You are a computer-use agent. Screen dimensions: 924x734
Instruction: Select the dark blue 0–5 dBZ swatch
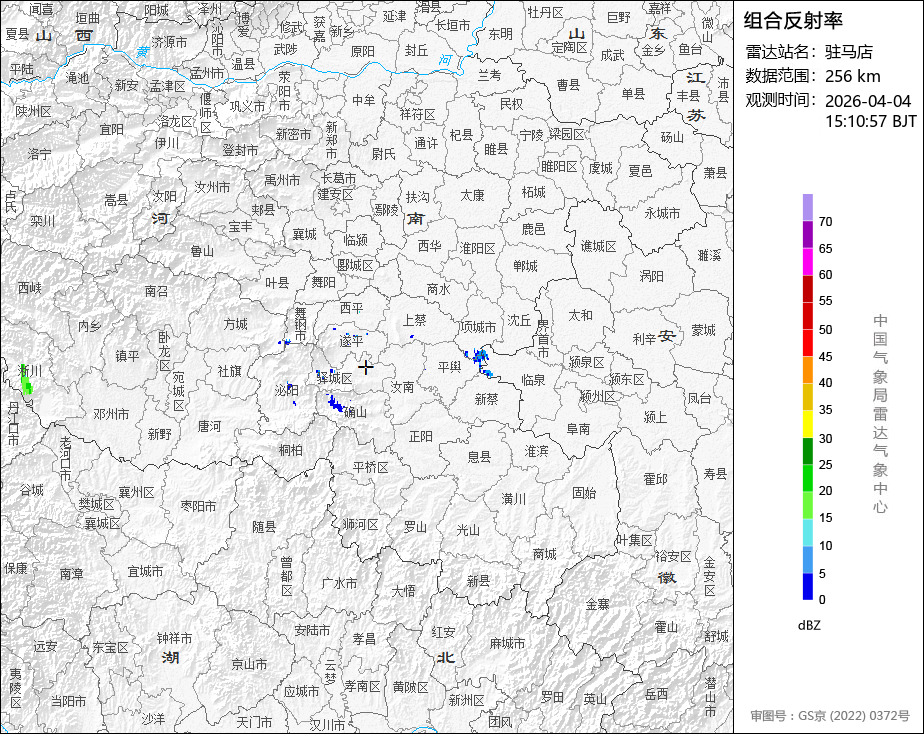807,587
